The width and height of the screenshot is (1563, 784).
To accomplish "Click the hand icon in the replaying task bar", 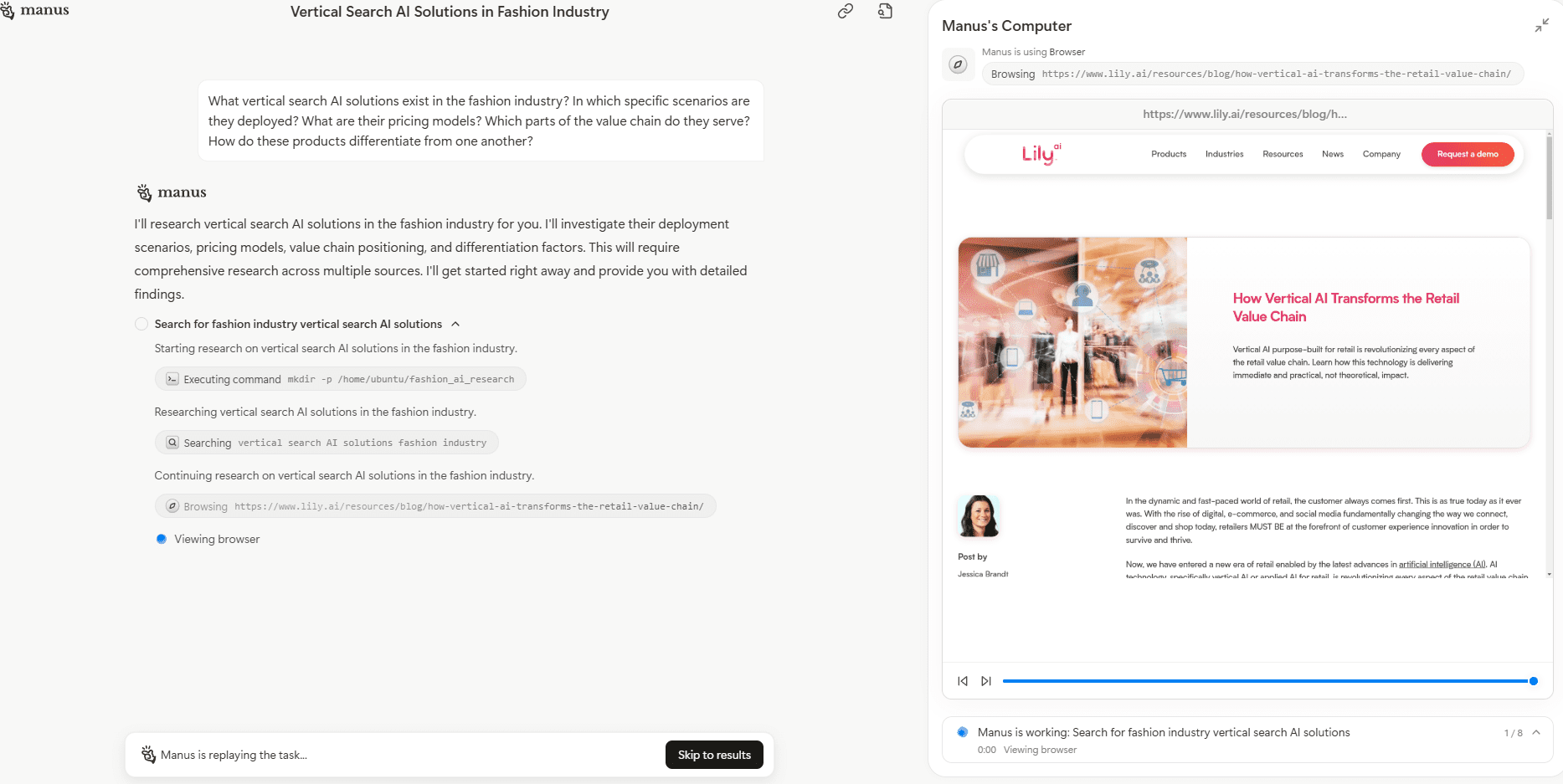I will click(x=148, y=755).
